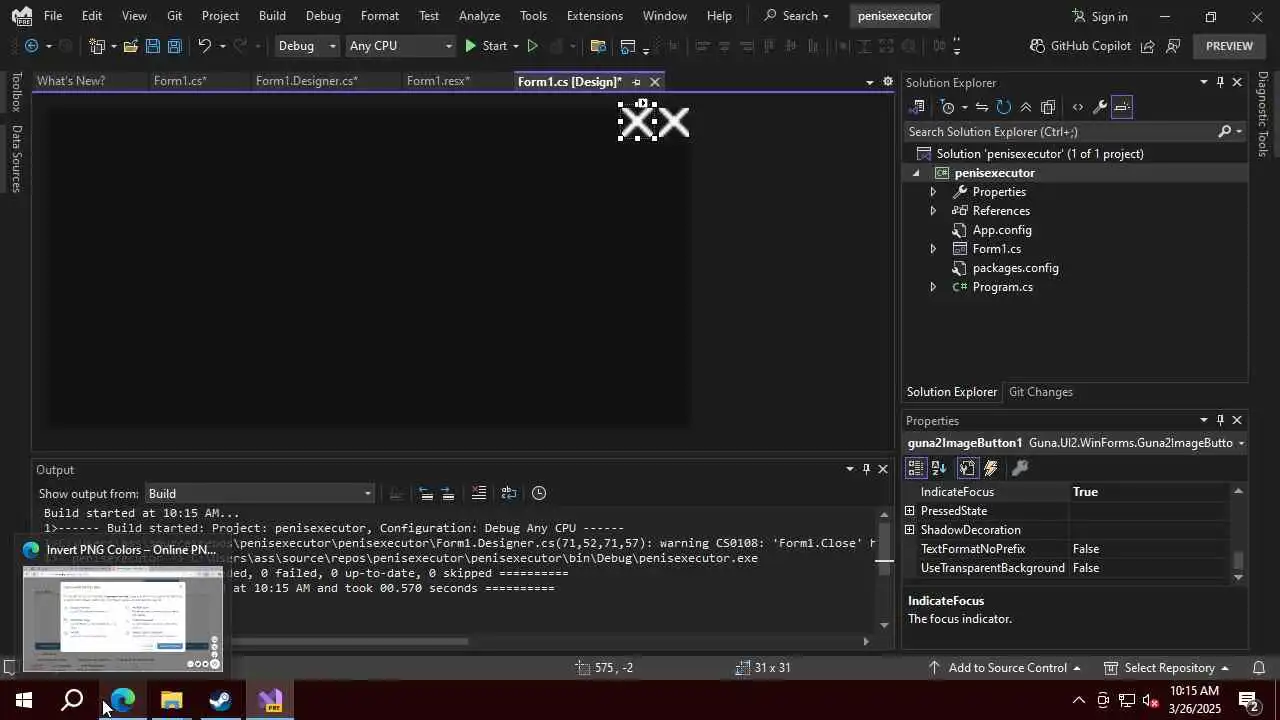
Task: Toggle Alphabetical sort in Properties panel
Action: pos(939,468)
